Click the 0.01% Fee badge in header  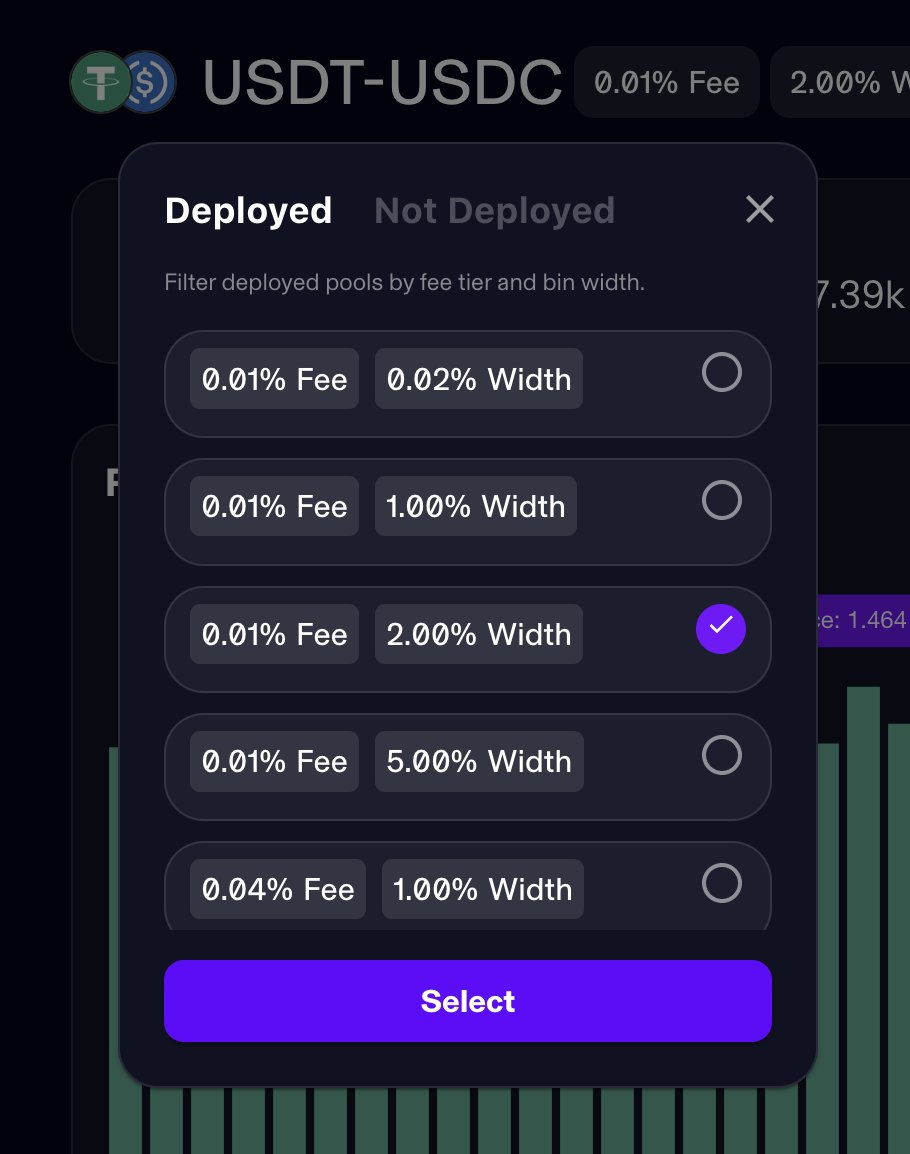coord(666,82)
